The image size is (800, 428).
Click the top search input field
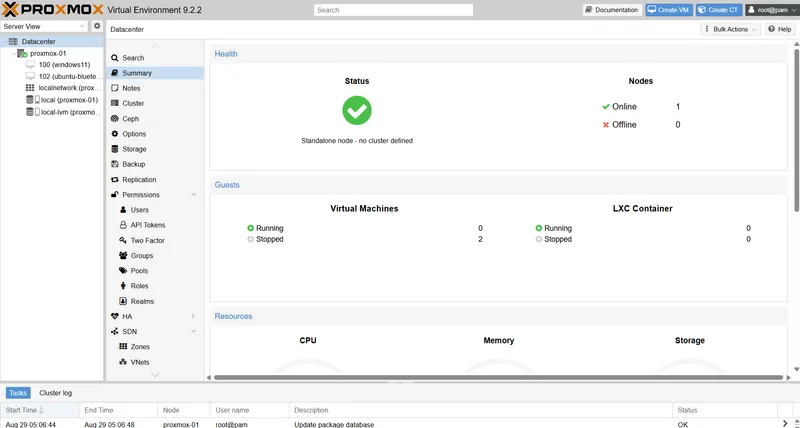click(x=393, y=10)
